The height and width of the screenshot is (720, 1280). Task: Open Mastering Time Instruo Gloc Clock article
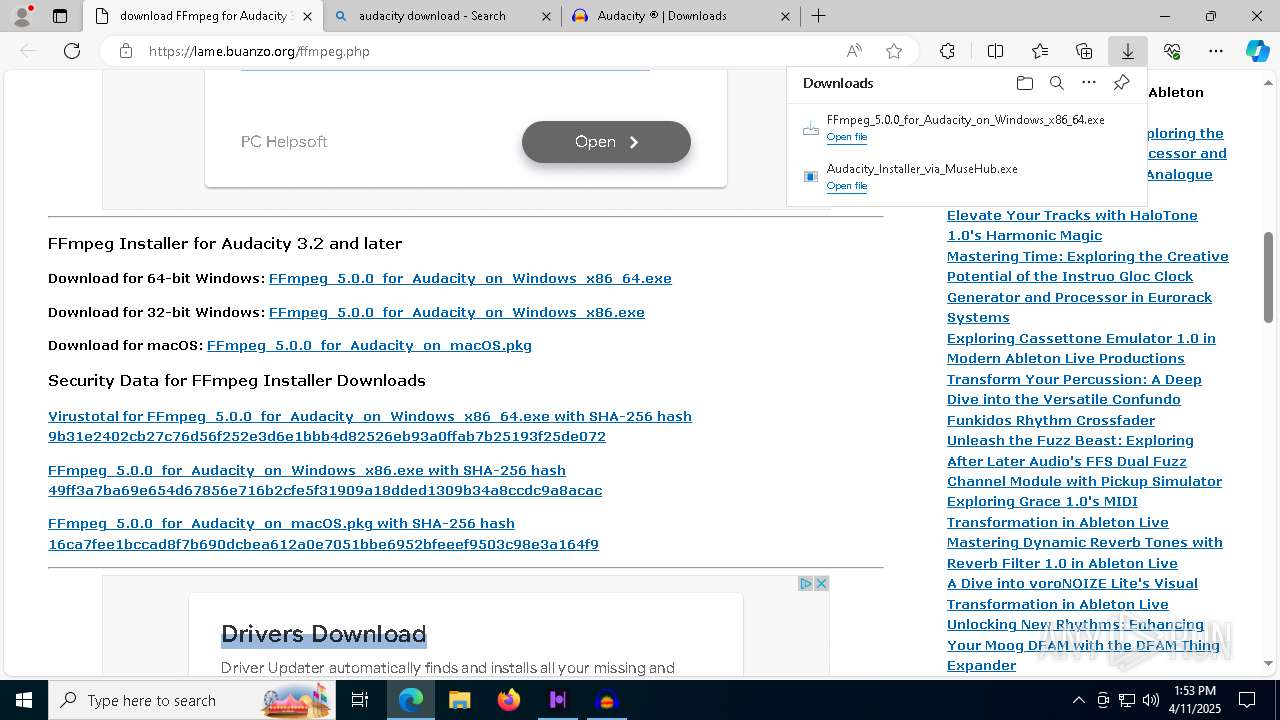point(1087,287)
